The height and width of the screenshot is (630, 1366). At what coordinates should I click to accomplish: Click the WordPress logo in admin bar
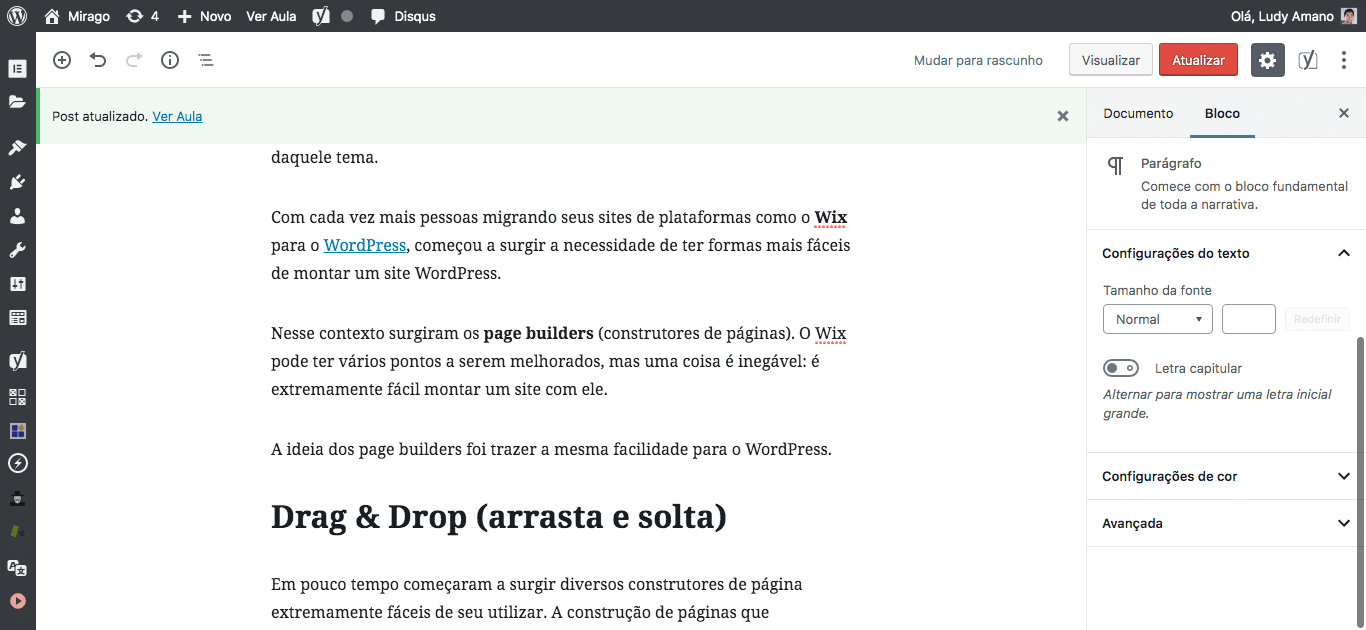coord(17,16)
